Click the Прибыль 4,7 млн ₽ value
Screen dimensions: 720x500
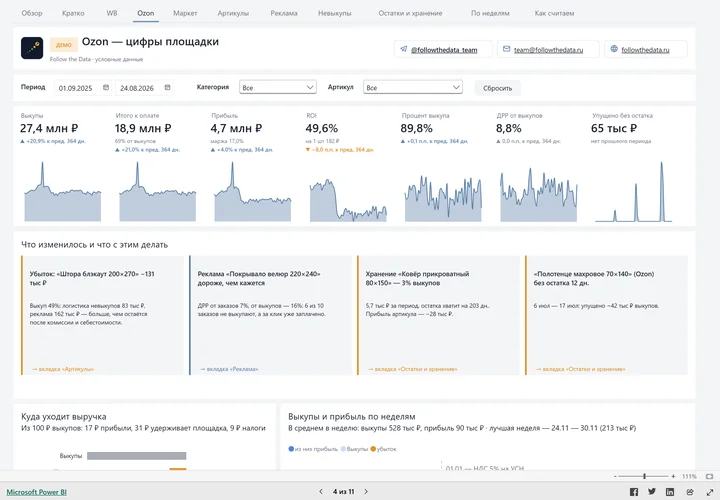236,128
